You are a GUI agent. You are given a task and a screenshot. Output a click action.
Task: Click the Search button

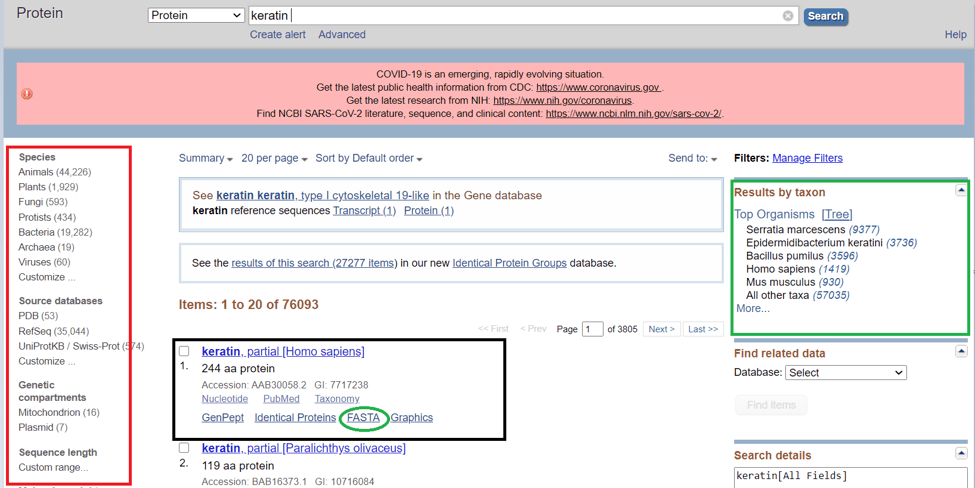point(825,16)
